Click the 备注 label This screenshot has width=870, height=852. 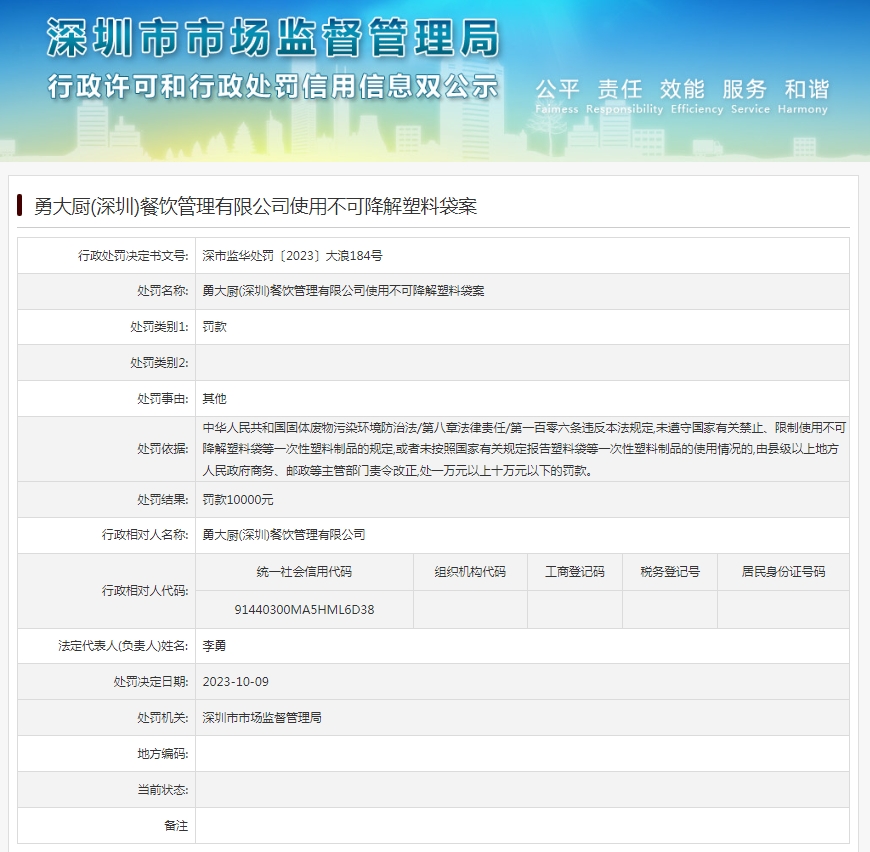pos(176,826)
